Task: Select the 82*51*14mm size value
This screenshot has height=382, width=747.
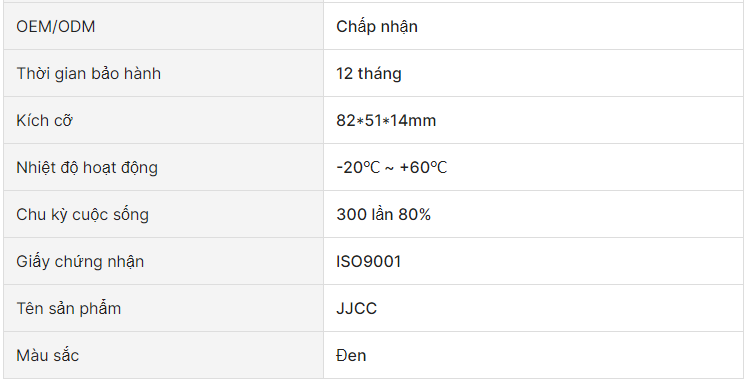Action: pyautogui.click(x=386, y=120)
